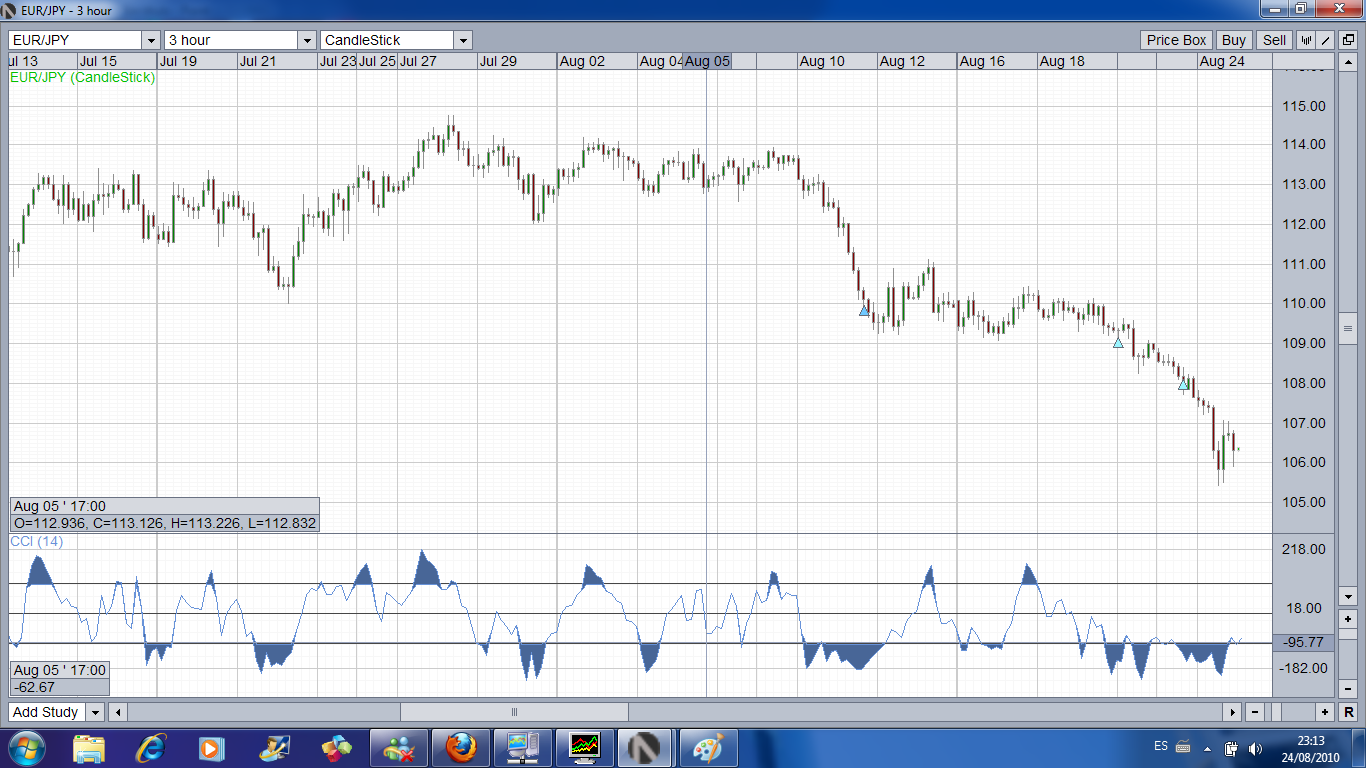This screenshot has width=1366, height=768.
Task: Click the Aug 05 highlighted date label
Action: point(707,61)
